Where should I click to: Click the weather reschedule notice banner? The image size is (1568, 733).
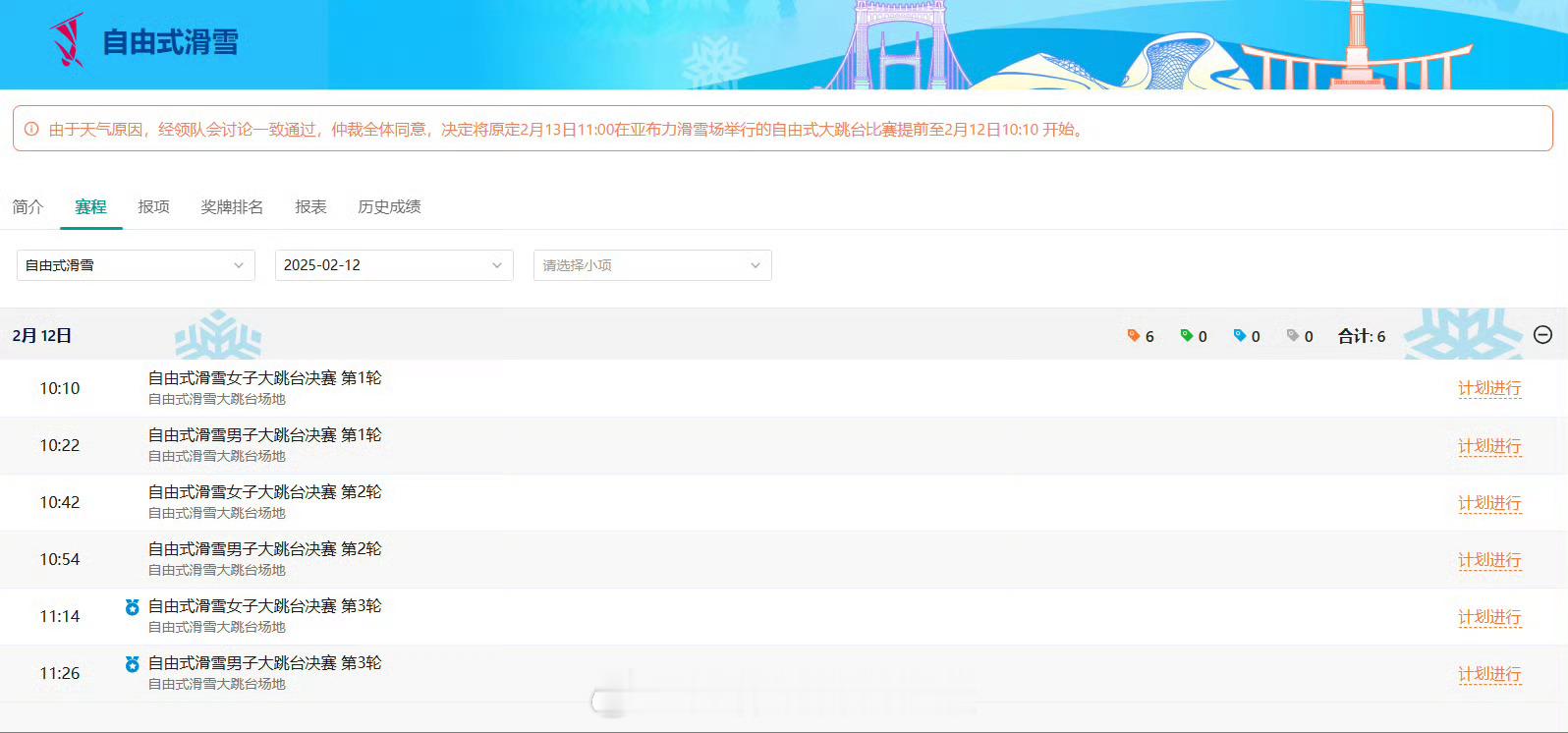click(783, 129)
